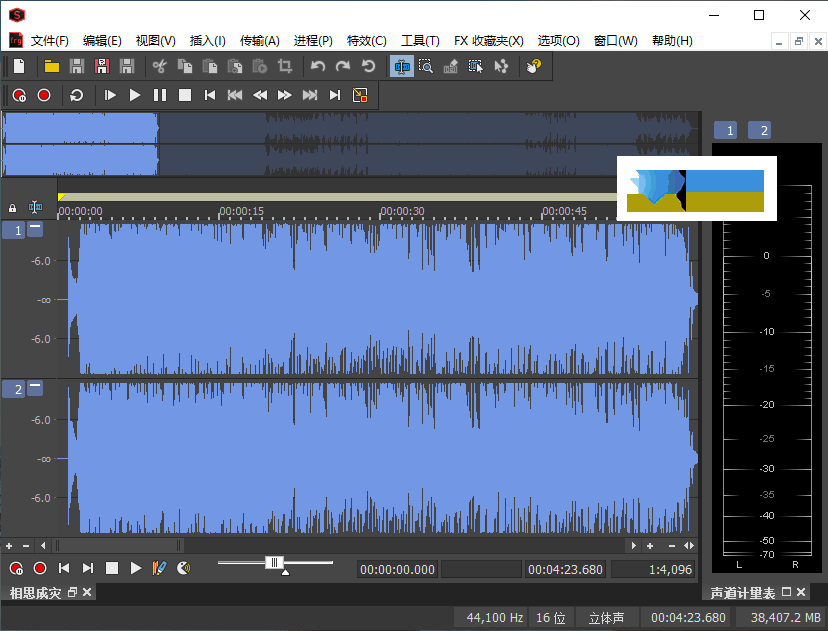Click the Copy icon in toolbar

pos(184,66)
